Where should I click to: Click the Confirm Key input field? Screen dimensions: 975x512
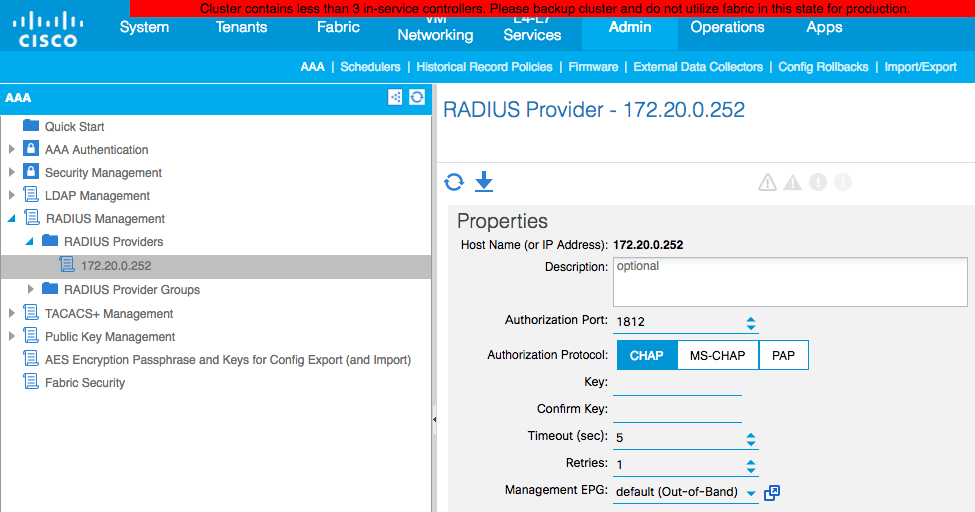[677, 411]
